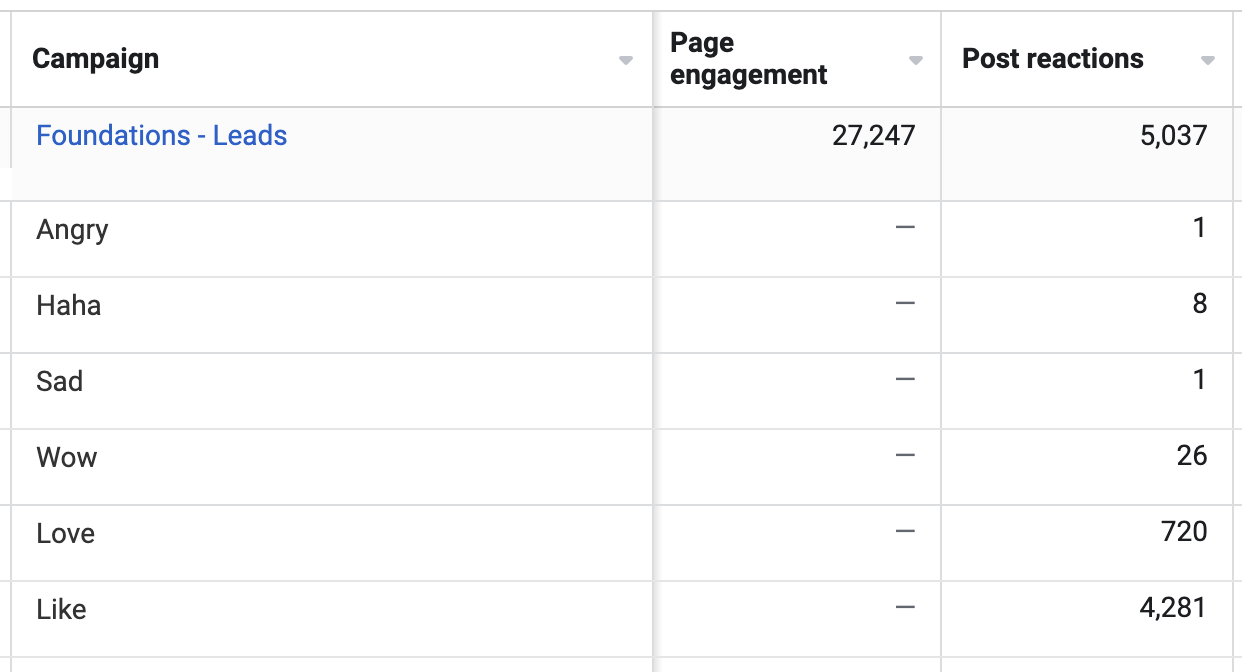Screen dimensions: 1242x672
Task: Select the Wow breakdown row
Action: click(621, 467)
